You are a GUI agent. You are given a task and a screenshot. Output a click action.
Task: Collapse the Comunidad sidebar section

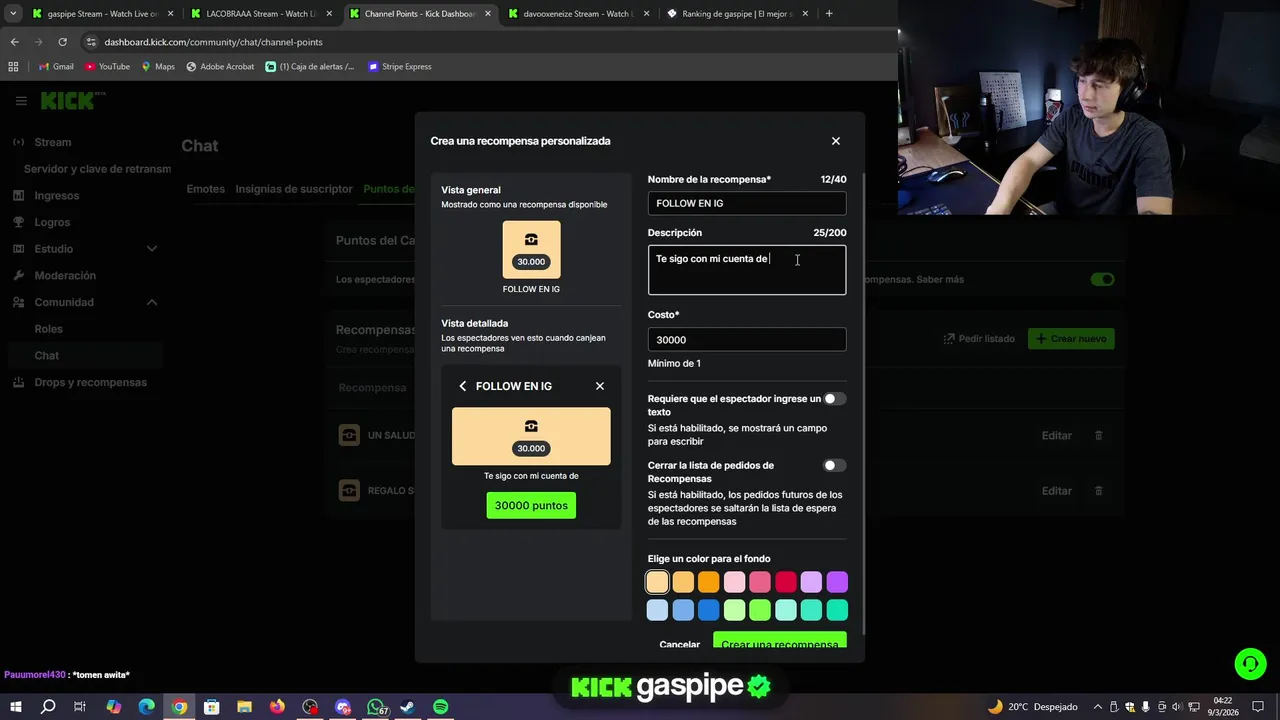point(152,302)
